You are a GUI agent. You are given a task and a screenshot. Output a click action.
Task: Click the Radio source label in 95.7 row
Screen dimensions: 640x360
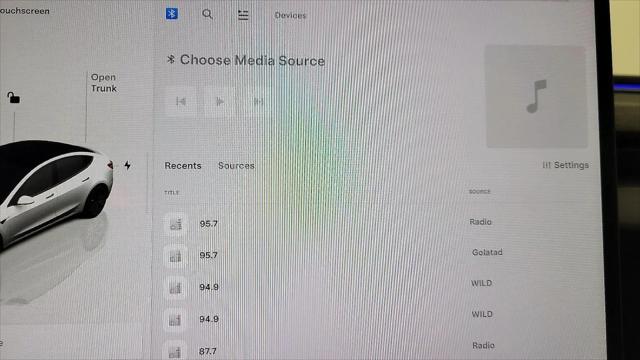(x=480, y=222)
